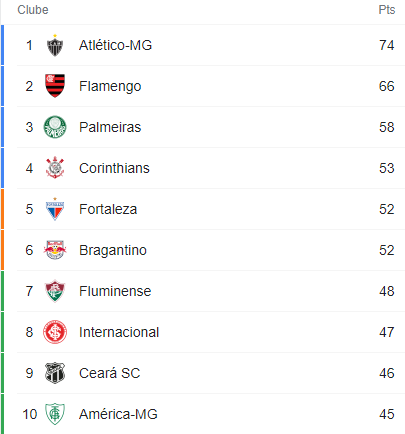Open the Ceará SC crest icon
The image size is (405, 434).
pos(55,373)
